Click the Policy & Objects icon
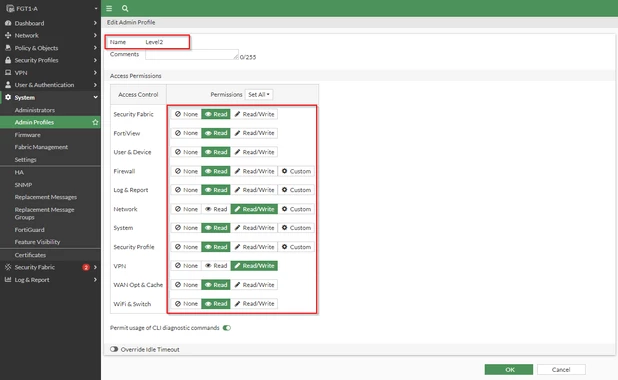 (8, 48)
